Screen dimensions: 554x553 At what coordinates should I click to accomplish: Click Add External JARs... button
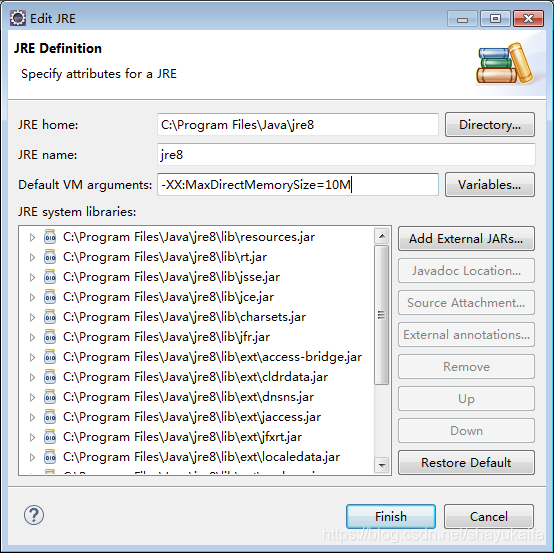pyautogui.click(x=466, y=239)
